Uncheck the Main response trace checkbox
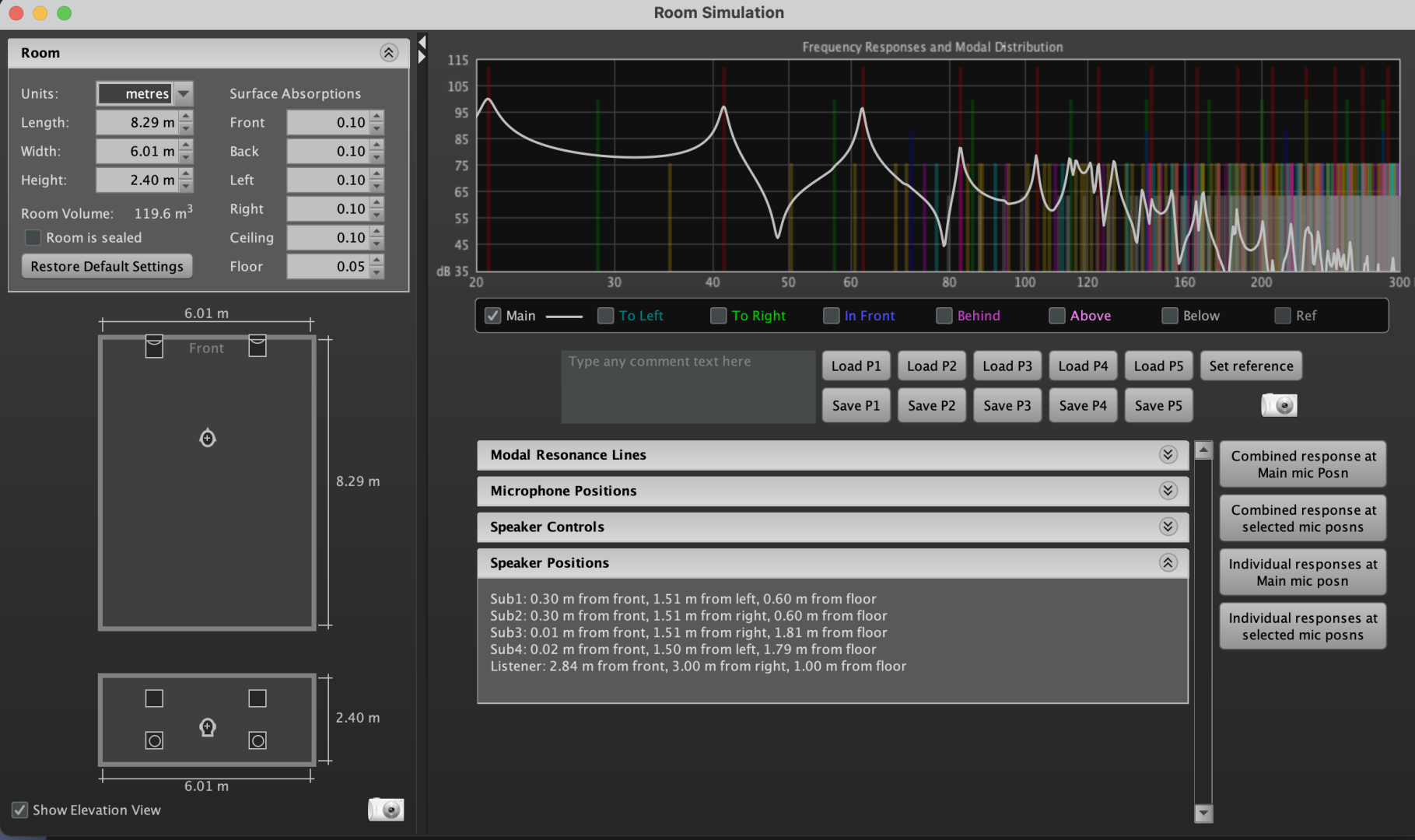This screenshot has width=1415, height=840. point(492,316)
